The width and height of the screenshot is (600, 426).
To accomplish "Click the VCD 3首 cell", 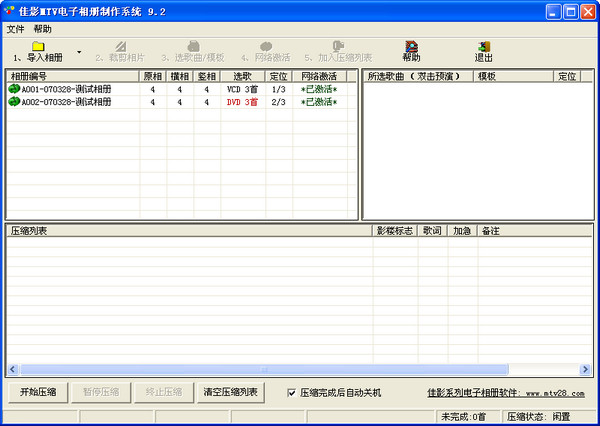I will (x=243, y=90).
